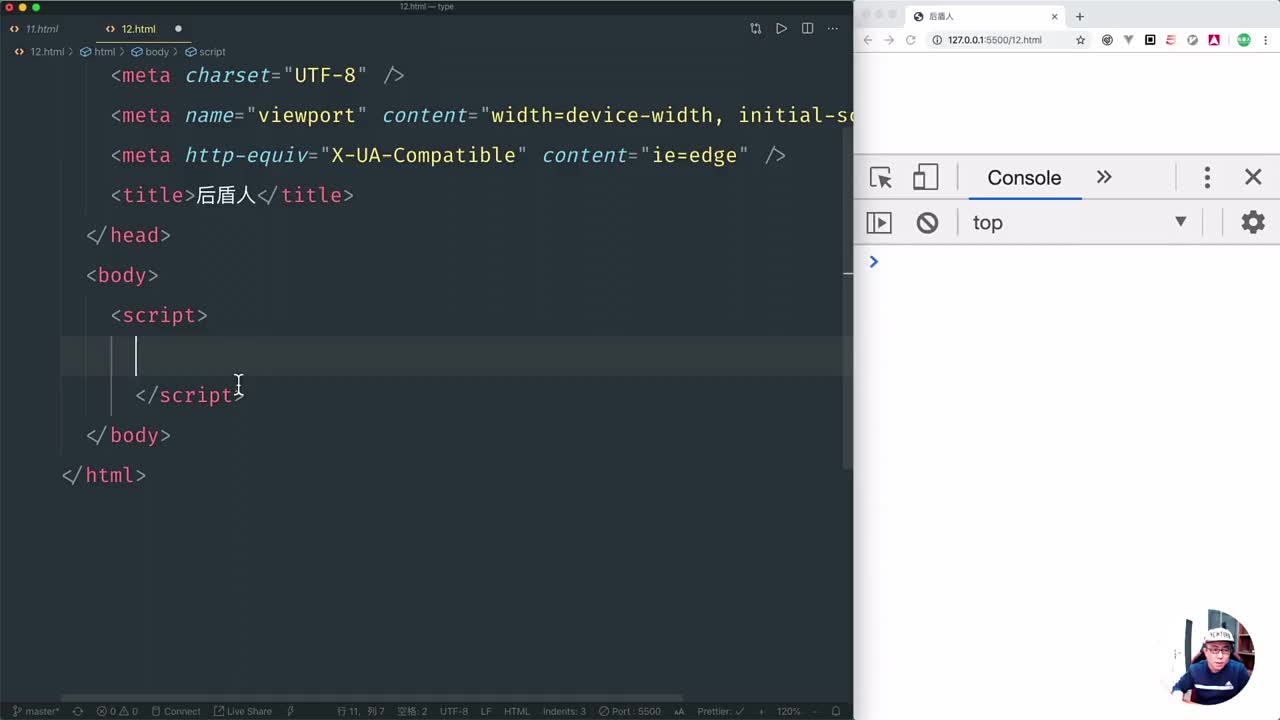Clear the console with the ban icon

927,222
